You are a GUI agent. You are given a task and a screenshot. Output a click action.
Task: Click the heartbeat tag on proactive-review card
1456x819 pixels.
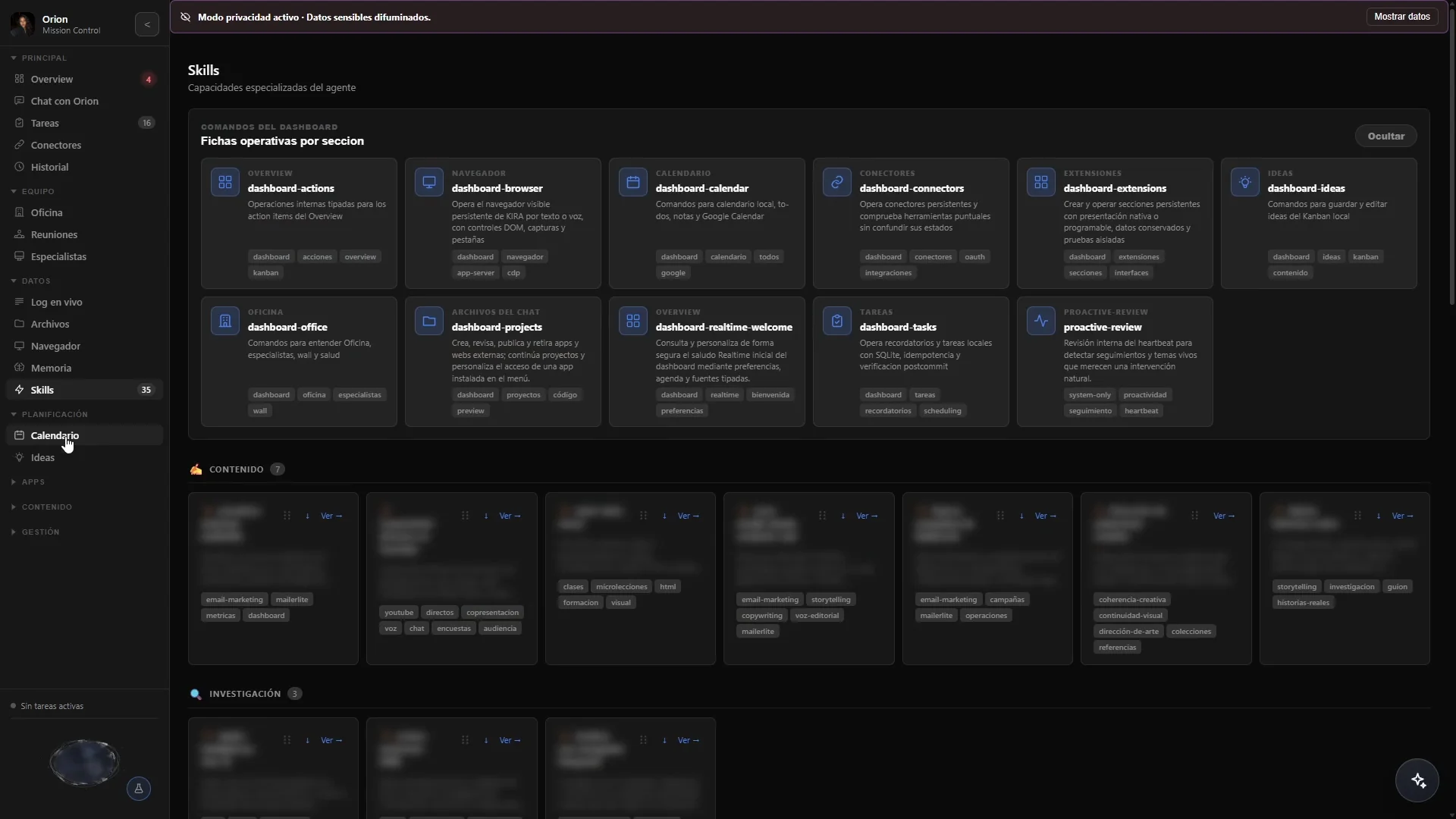tap(1141, 411)
